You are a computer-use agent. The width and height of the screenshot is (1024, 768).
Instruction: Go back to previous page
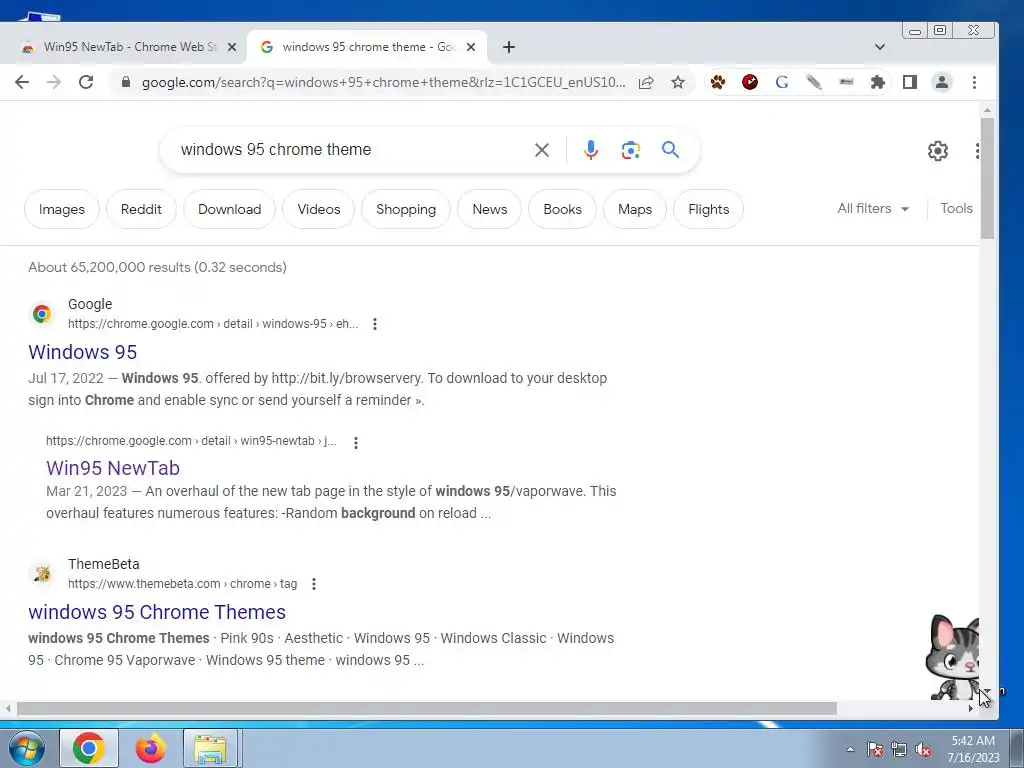pos(22,82)
